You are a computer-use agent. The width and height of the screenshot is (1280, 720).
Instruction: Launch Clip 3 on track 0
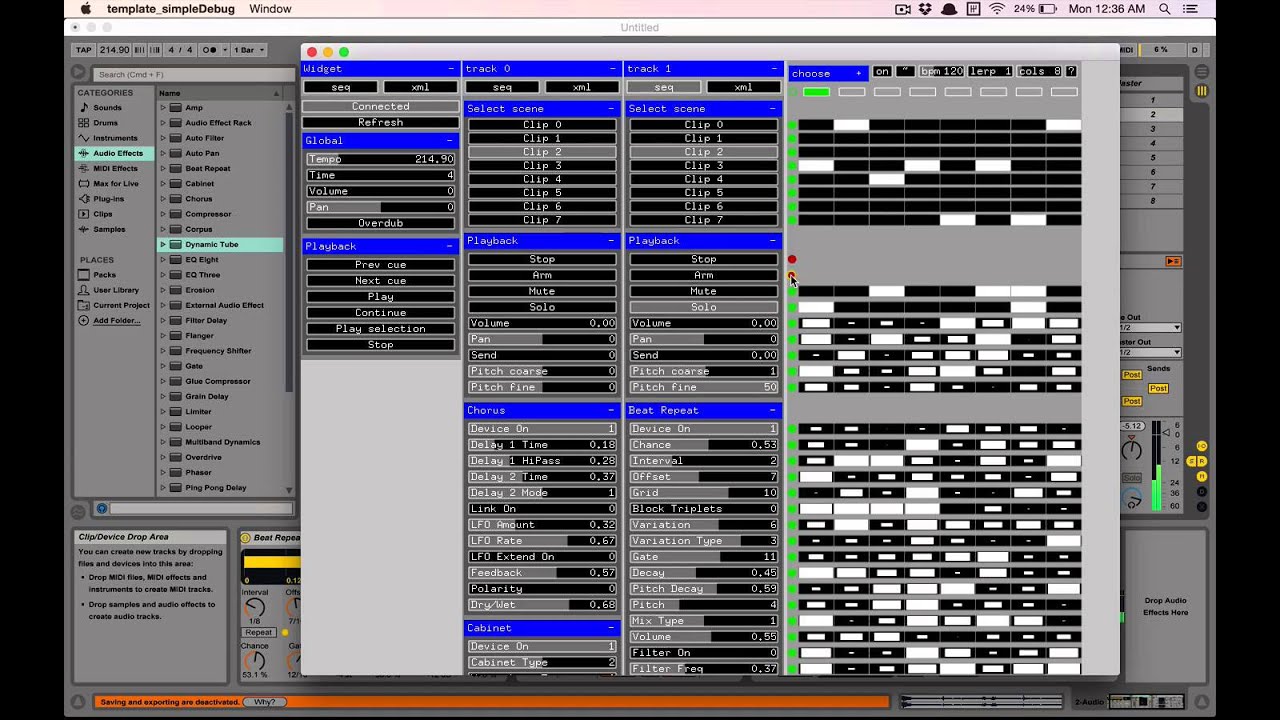542,166
